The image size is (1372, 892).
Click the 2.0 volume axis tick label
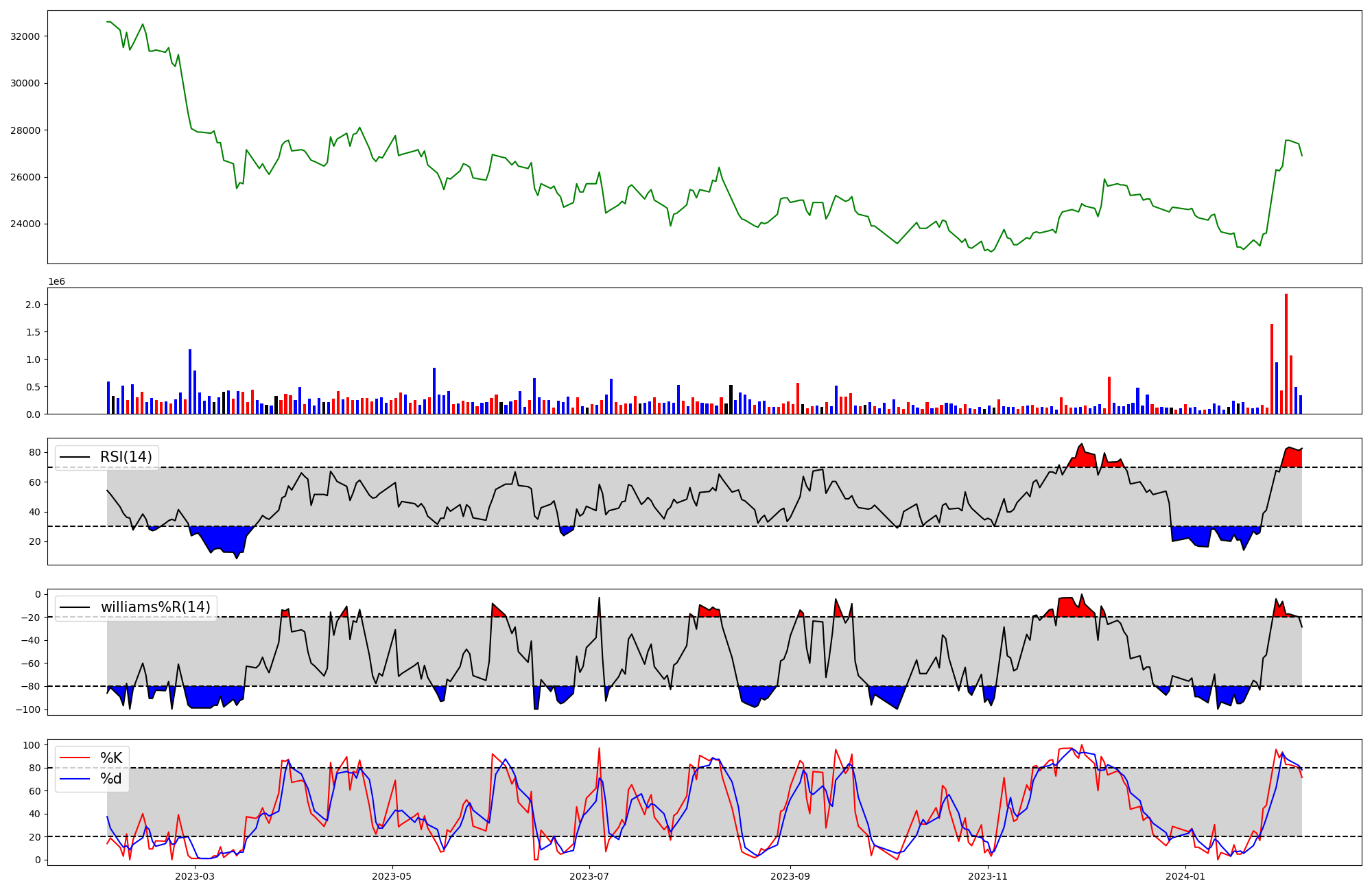point(34,305)
